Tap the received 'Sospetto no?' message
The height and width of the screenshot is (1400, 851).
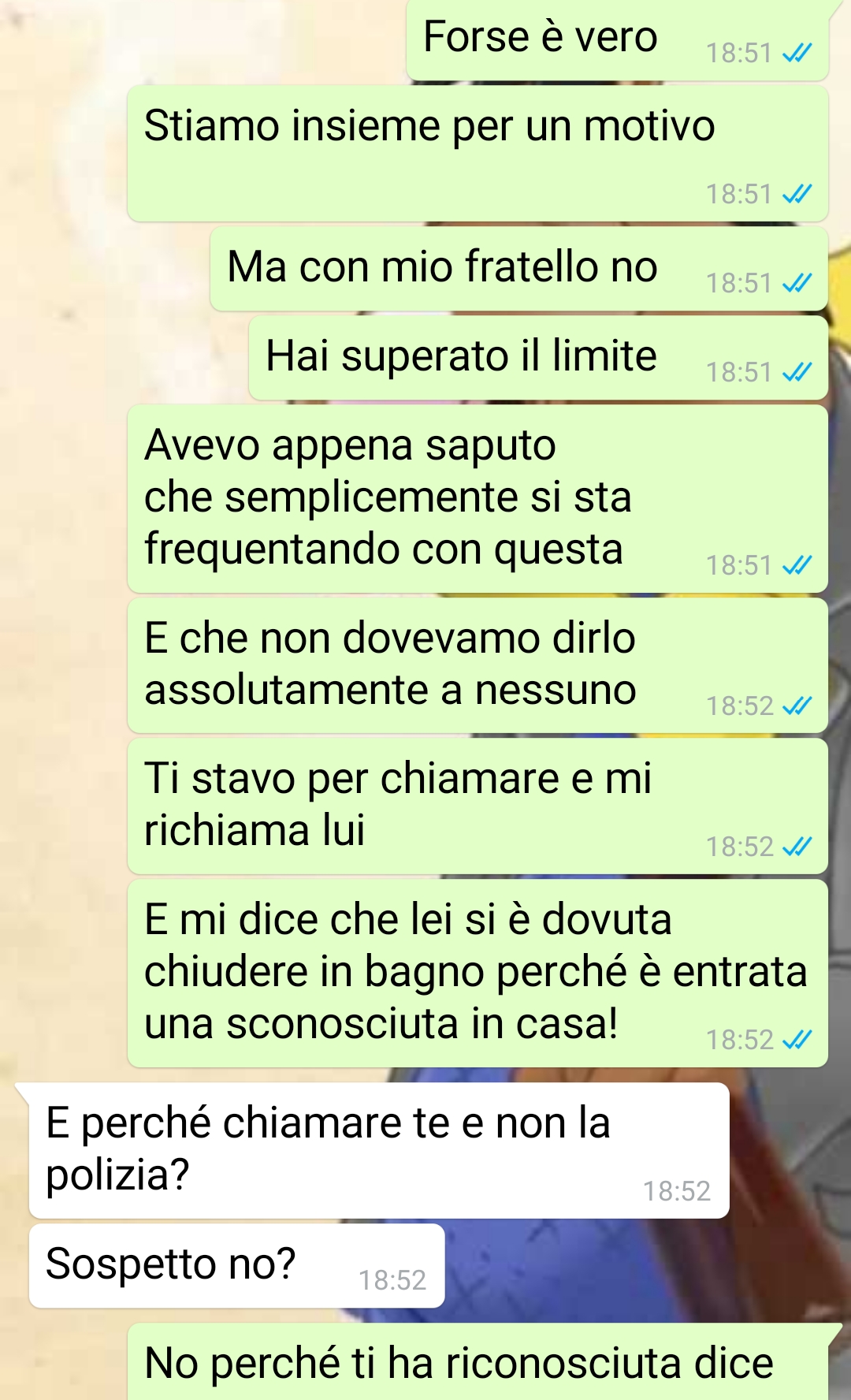[236, 1266]
